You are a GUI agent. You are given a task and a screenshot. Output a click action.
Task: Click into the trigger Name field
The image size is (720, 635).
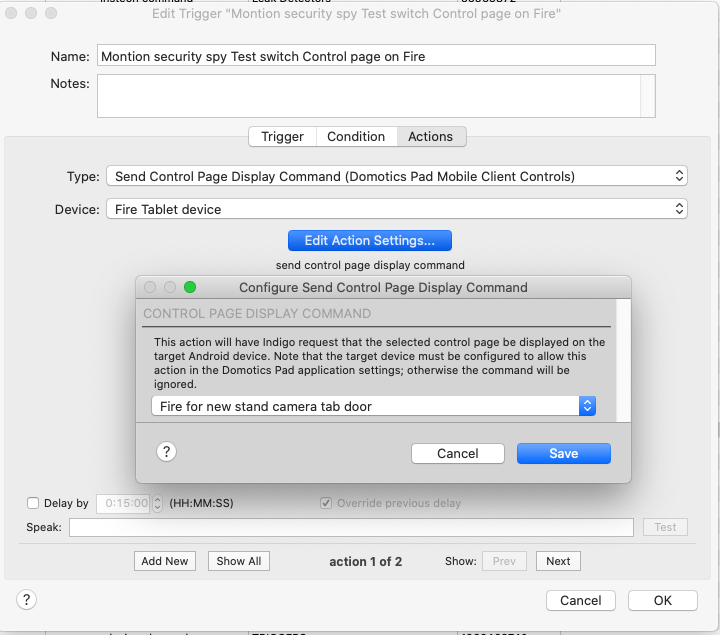pyautogui.click(x=376, y=56)
